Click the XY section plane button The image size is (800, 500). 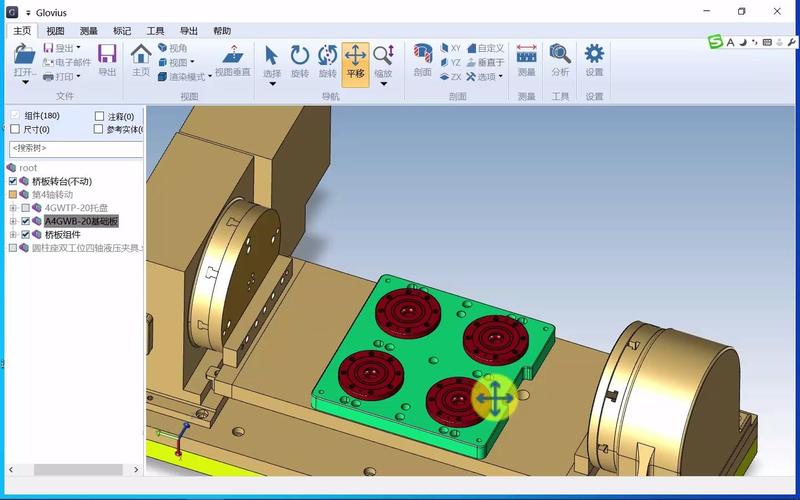point(451,48)
